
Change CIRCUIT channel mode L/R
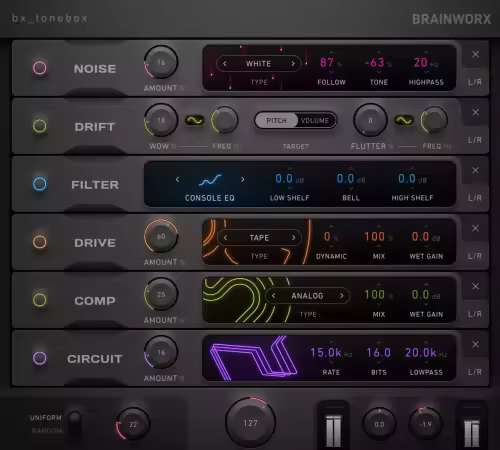pos(475,372)
